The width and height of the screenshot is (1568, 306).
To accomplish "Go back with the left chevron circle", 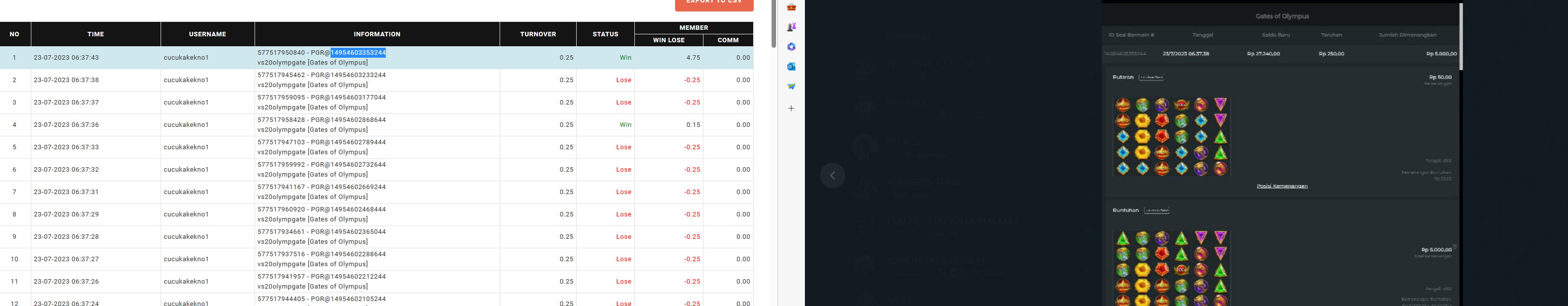I will click(x=832, y=176).
